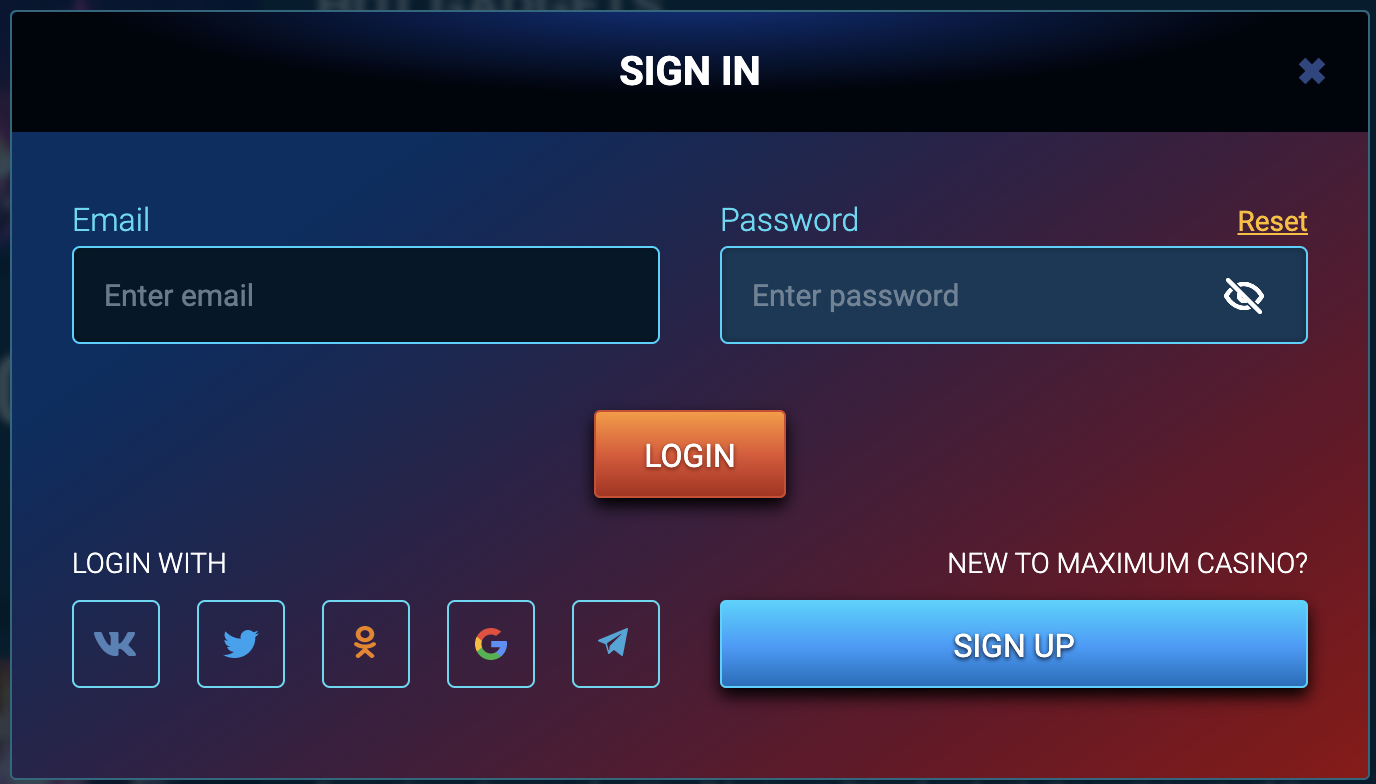Select the Email field label
Viewport: 1376px width, 784px height.
(111, 220)
